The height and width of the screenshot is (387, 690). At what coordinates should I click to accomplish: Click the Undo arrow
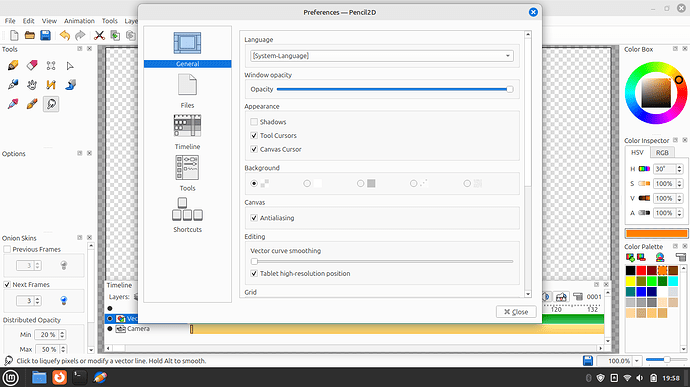point(65,35)
